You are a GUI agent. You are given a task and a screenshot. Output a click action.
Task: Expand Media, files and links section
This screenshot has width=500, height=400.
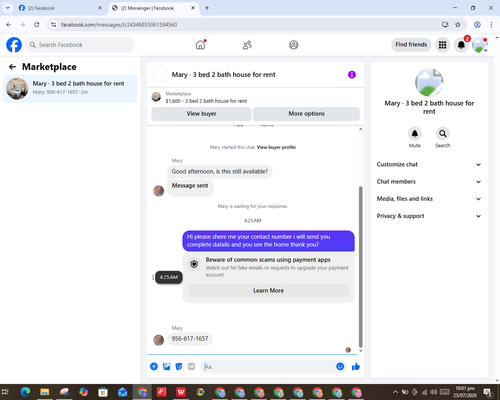429,199
